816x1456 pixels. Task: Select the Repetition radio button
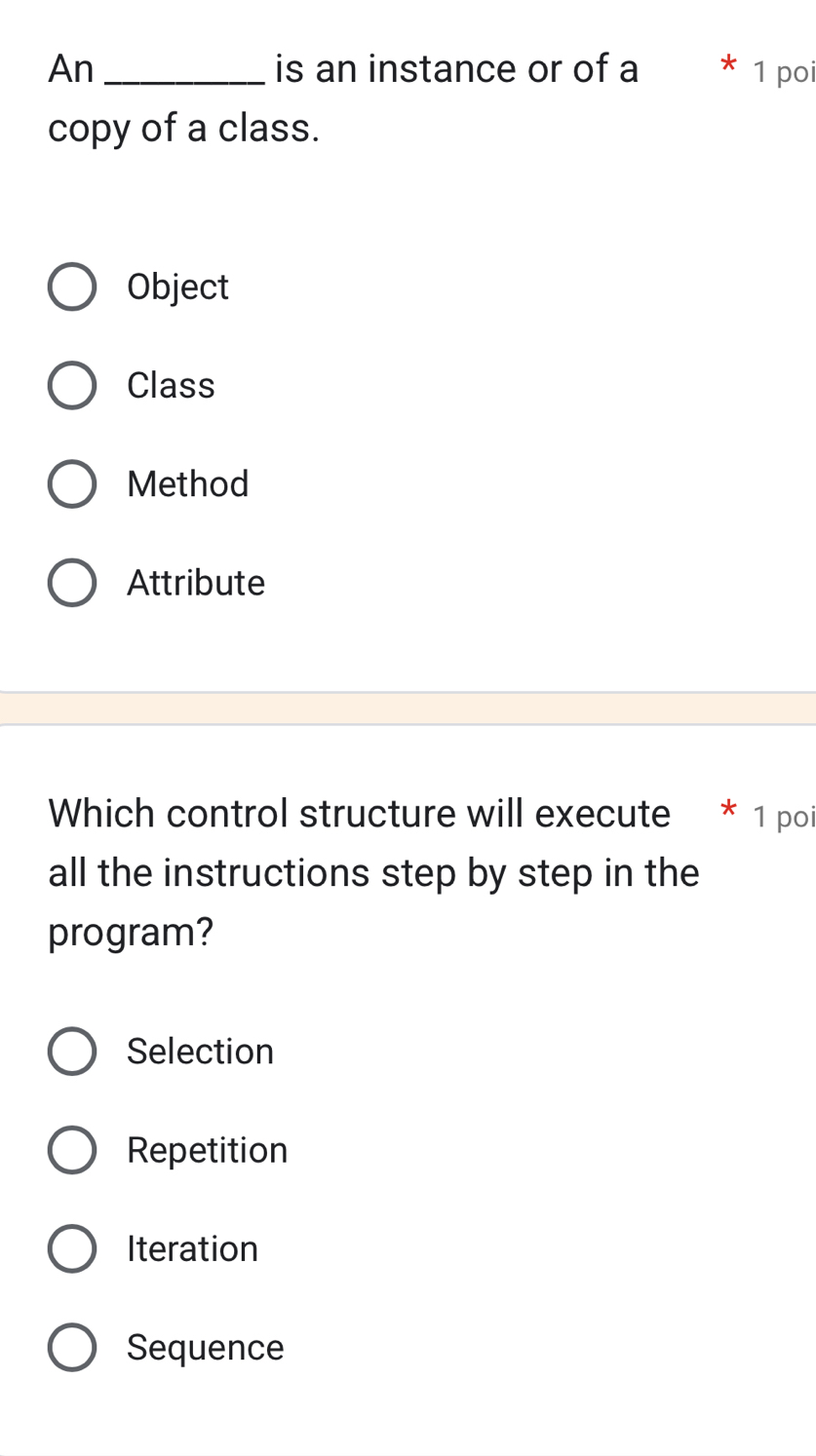click(72, 1150)
